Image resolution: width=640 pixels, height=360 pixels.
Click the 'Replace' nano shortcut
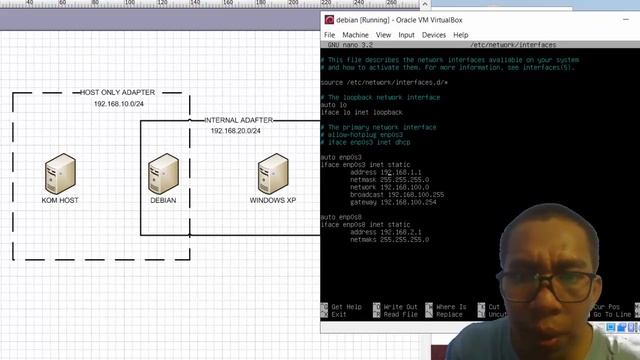click(449, 314)
